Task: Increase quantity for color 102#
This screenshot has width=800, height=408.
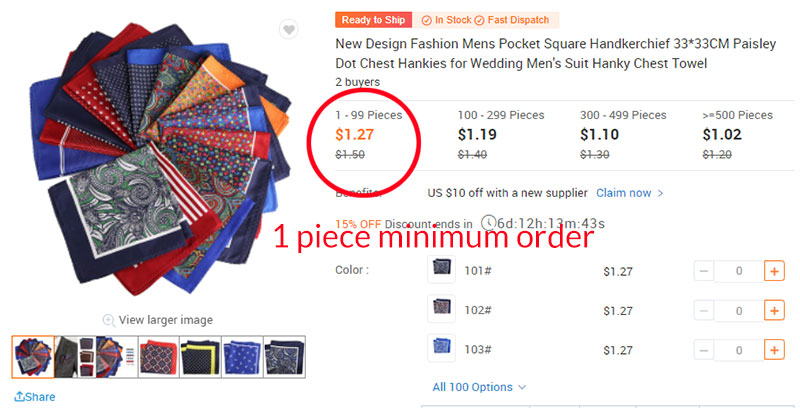Action: 774,310
